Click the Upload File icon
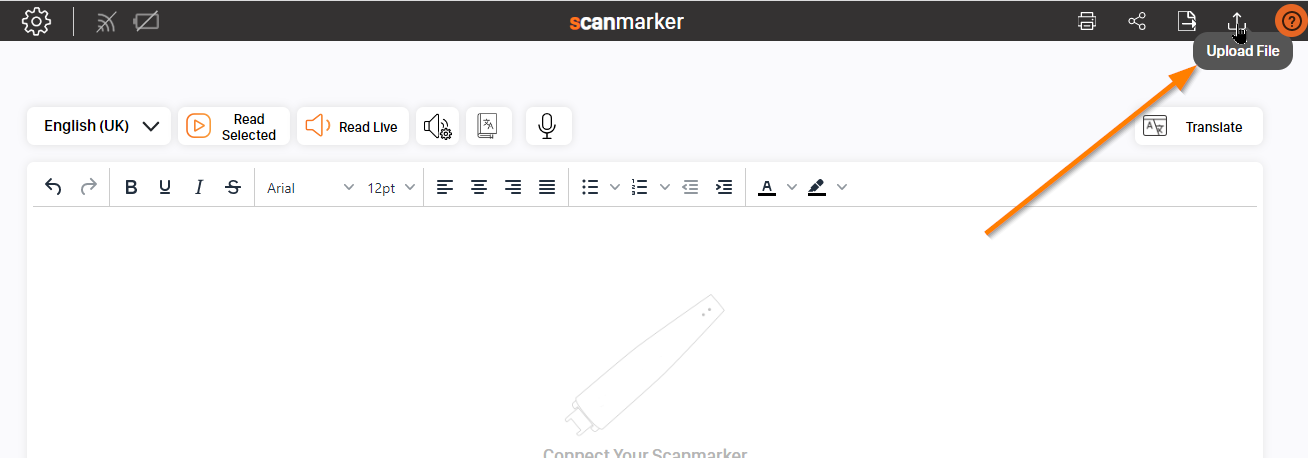Image resolution: width=1308 pixels, height=458 pixels. click(x=1237, y=22)
